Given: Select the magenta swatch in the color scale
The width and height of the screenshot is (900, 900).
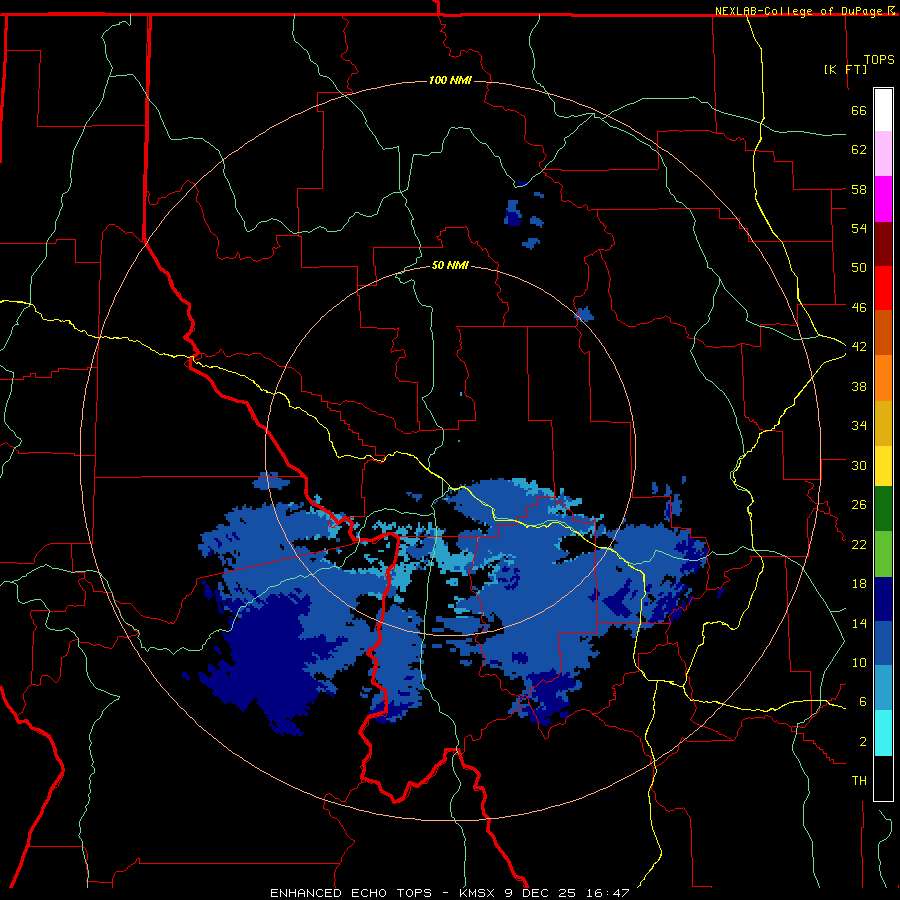Looking at the screenshot, I should point(883,199).
